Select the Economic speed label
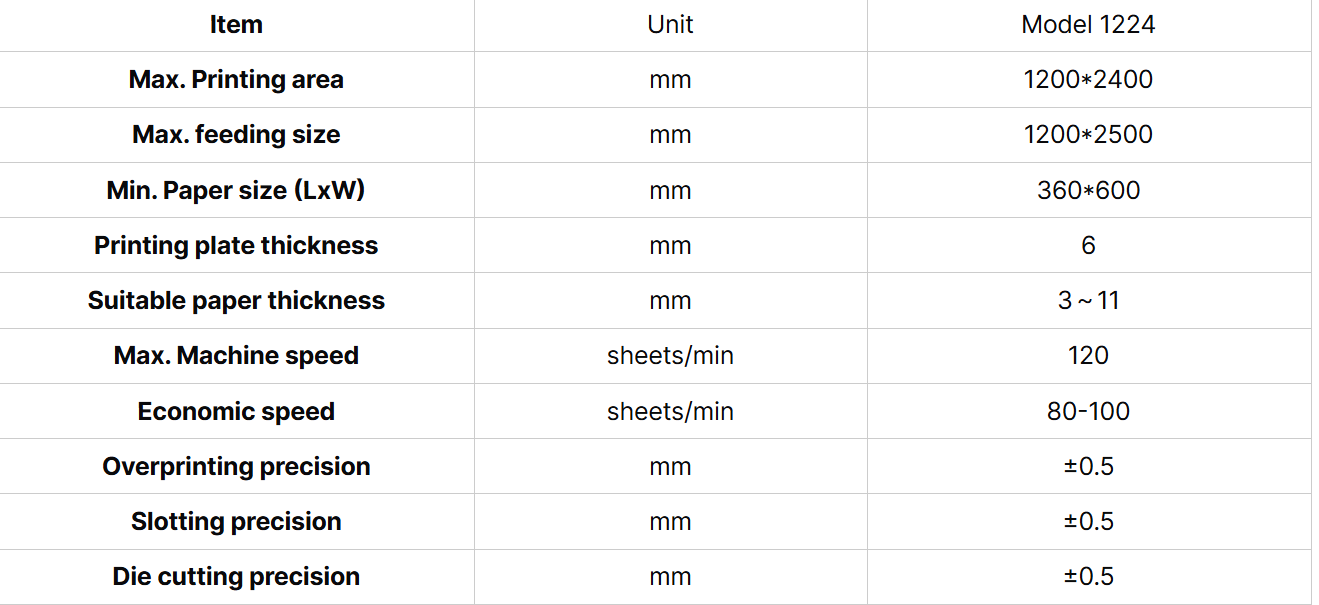The image size is (1319, 605). (236, 411)
